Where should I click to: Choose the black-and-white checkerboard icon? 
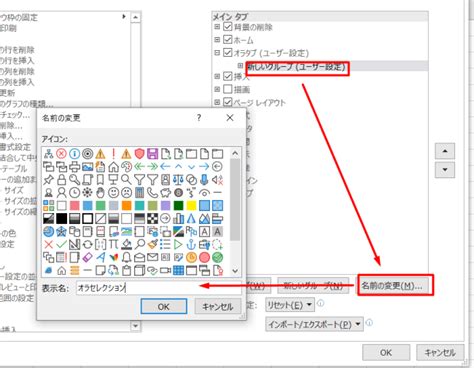(x=152, y=218)
